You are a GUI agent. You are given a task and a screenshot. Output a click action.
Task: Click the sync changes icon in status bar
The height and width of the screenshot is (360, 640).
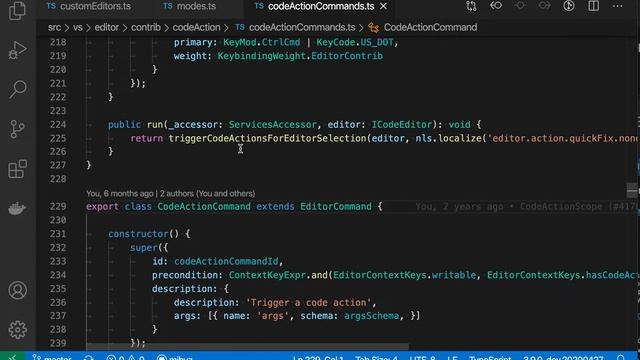(88, 358)
